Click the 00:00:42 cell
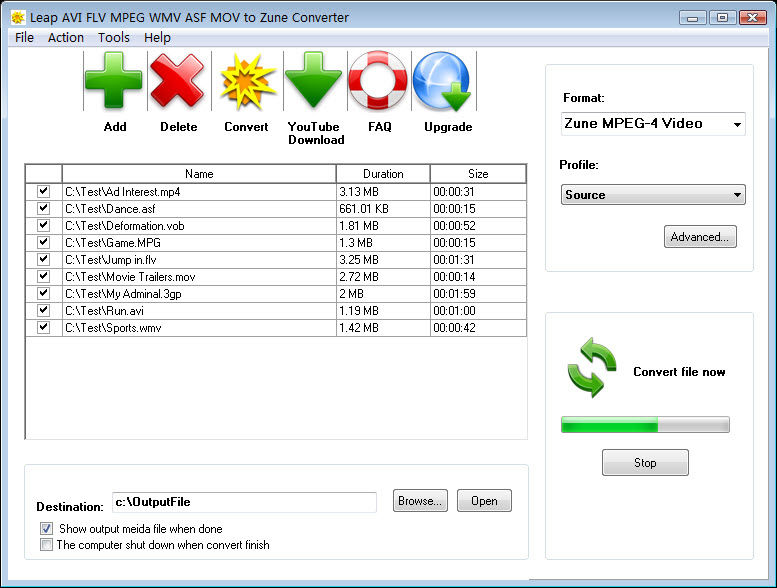The width and height of the screenshot is (777, 588). pos(478,327)
